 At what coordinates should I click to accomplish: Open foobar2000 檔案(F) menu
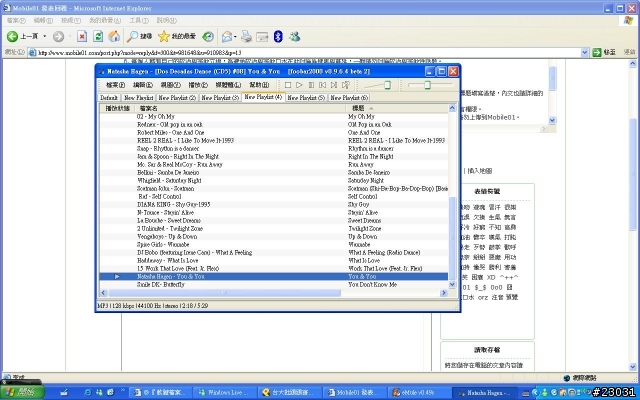[116, 85]
